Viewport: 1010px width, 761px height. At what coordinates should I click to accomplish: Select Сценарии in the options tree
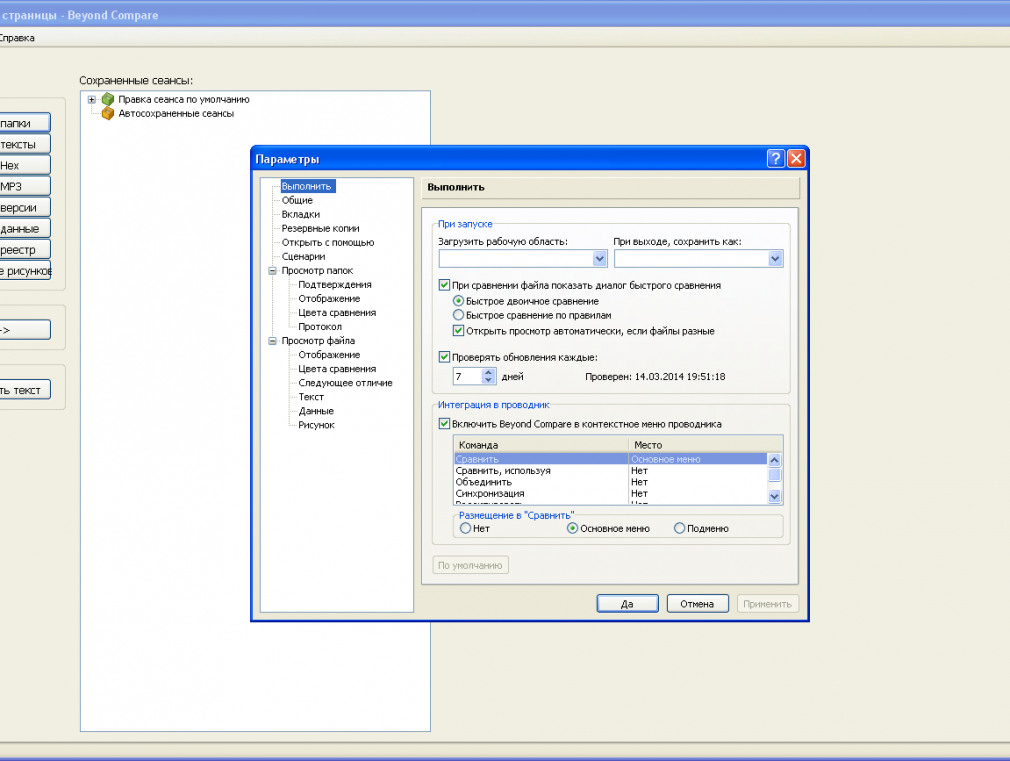[303, 256]
